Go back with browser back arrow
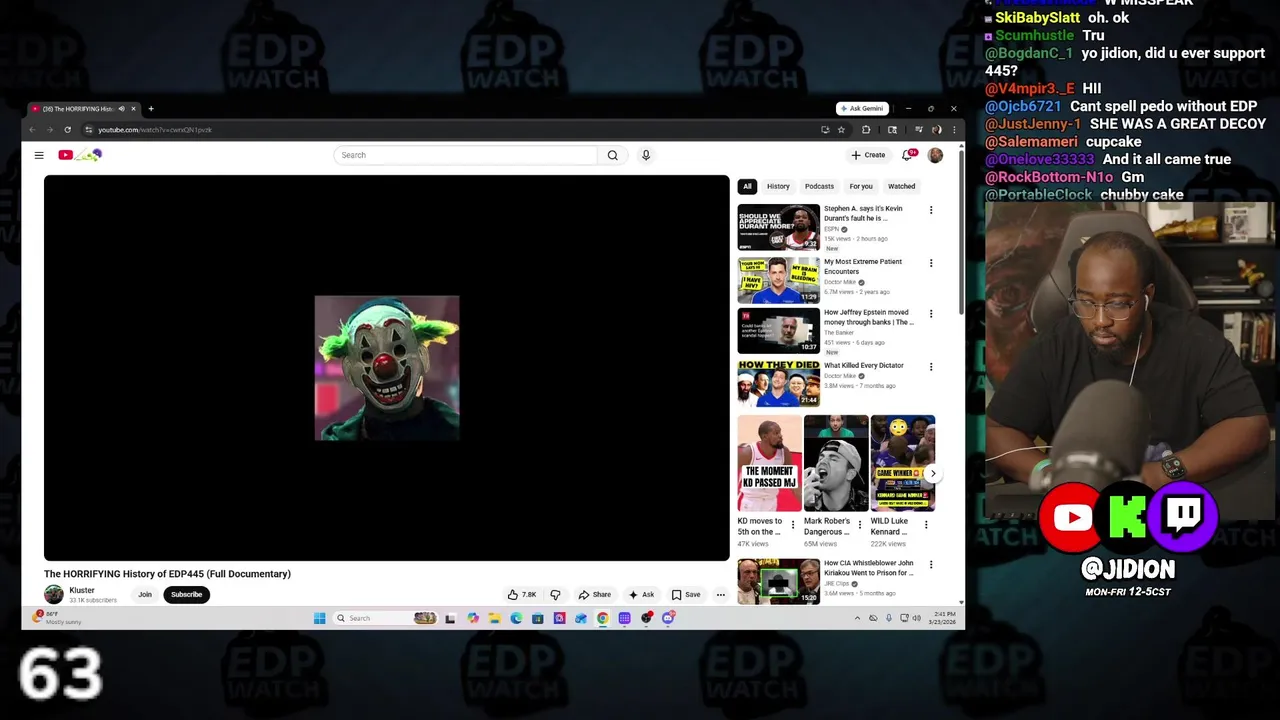Image resolution: width=1280 pixels, height=720 pixels. (32, 129)
